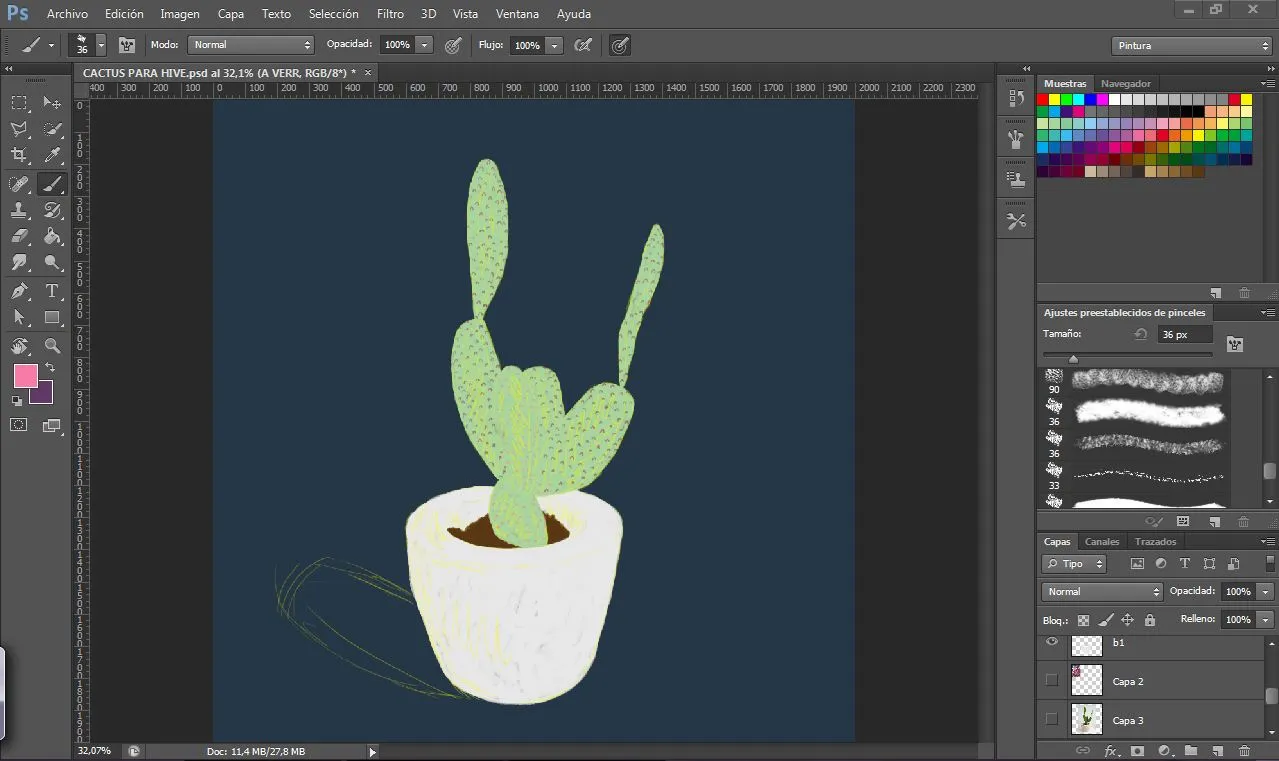The image size is (1279, 761).
Task: Toggle Quick Mask mode
Action: click(x=19, y=425)
